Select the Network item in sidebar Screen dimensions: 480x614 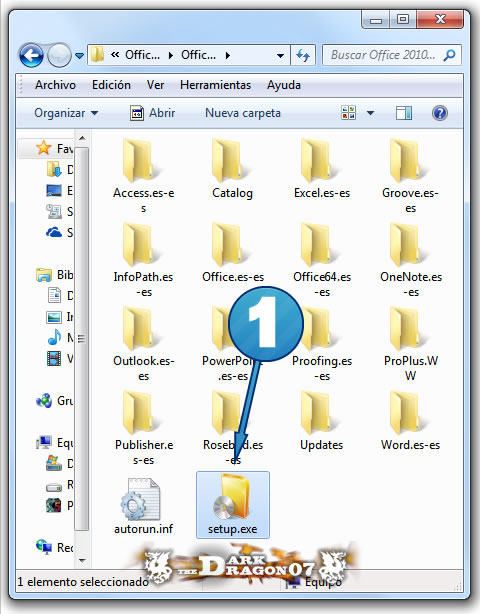click(54, 547)
